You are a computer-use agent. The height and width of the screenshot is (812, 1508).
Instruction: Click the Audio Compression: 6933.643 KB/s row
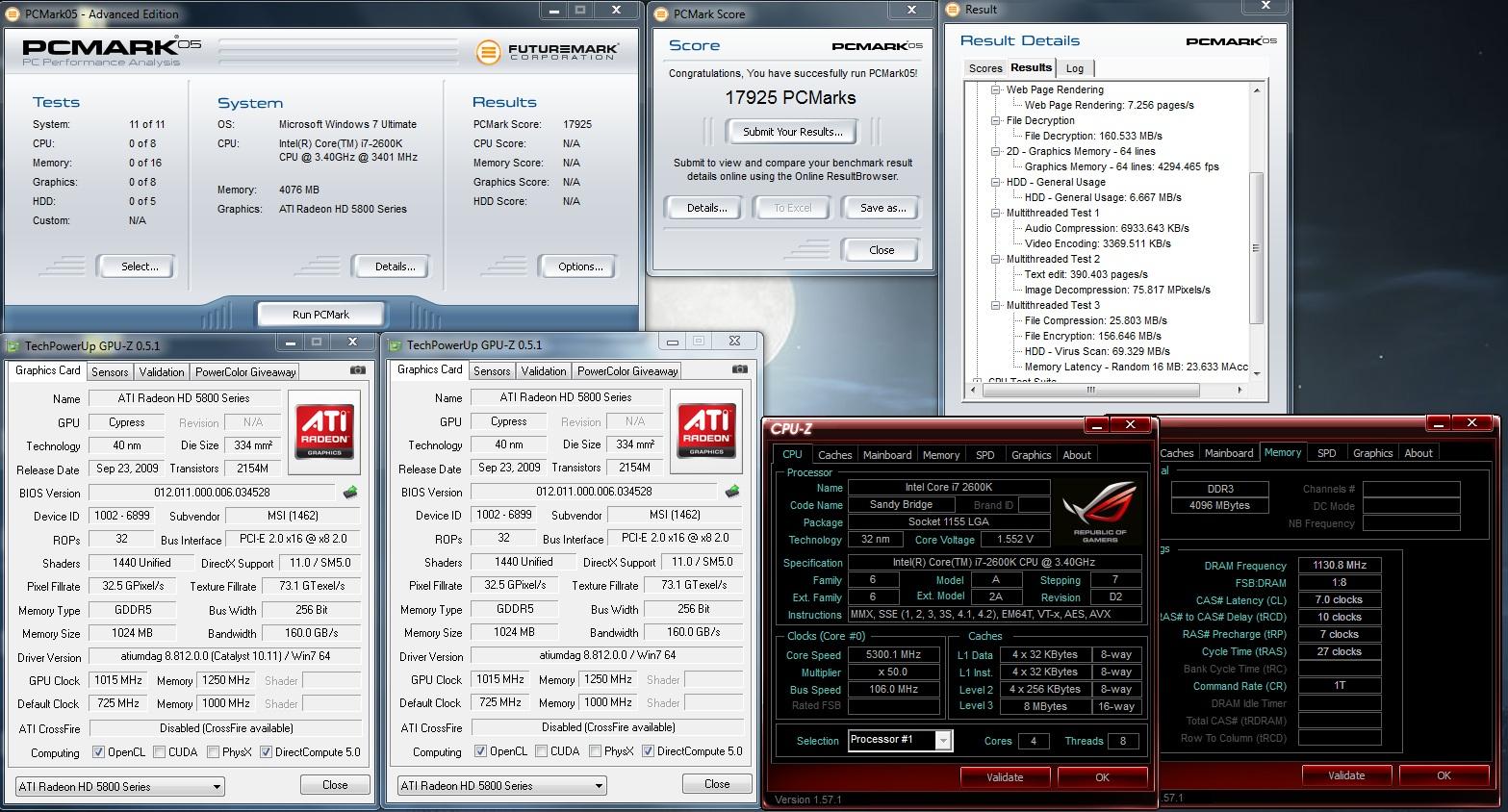[1107, 228]
